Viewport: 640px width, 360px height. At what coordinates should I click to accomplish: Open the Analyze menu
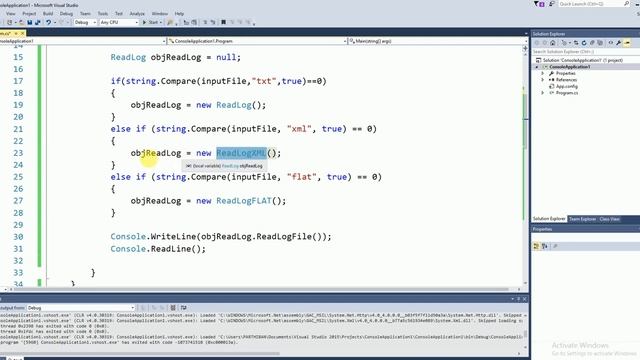click(137, 13)
